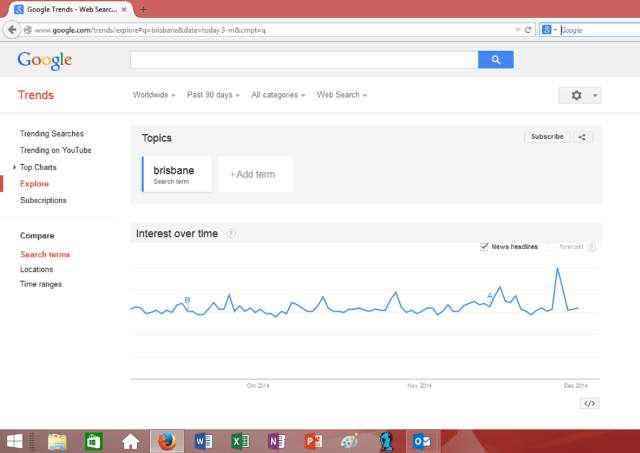
Task: Click the blue Google search magnifier button
Action: coord(495,60)
